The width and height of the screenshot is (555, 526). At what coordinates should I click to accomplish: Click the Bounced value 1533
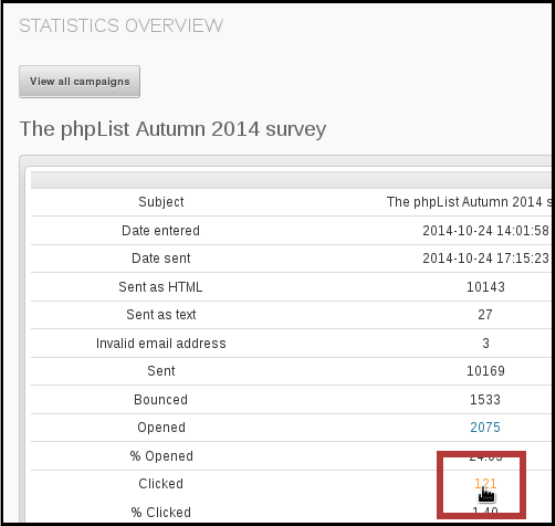[x=485, y=400]
